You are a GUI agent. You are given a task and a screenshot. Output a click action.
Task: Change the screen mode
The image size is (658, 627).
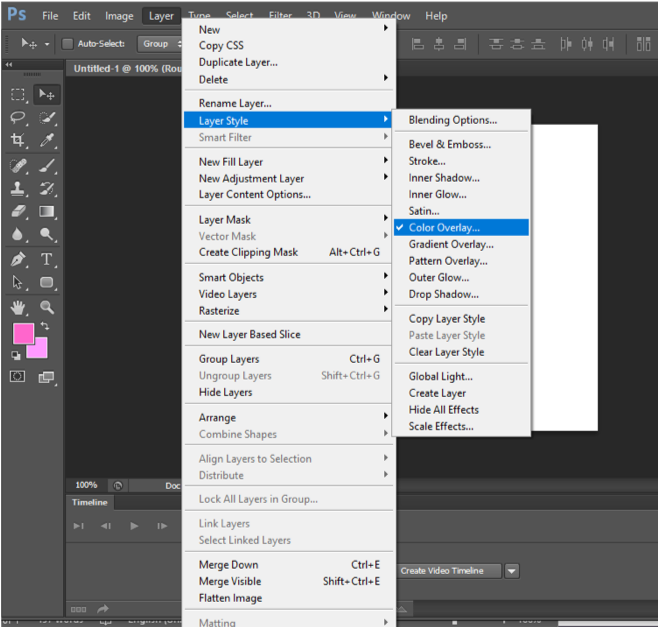click(47, 377)
